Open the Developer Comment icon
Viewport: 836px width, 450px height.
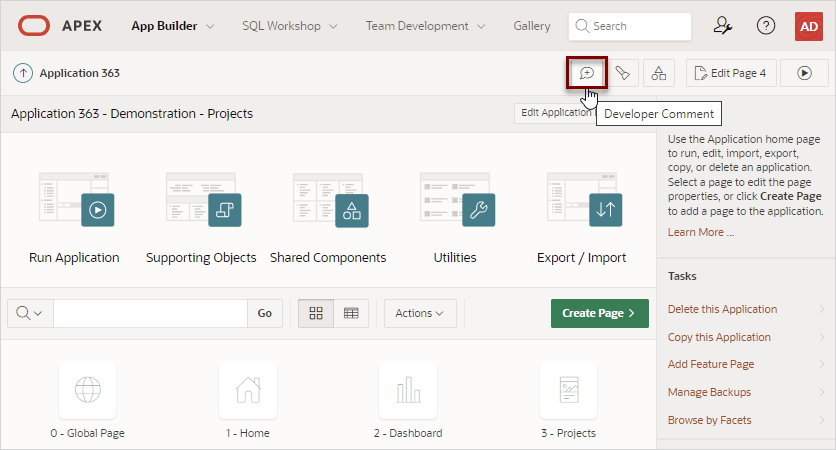[586, 73]
